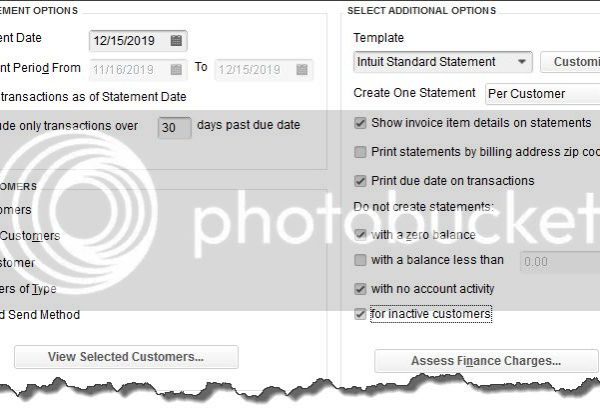This screenshot has height=420, width=600.
Task: Click the Customize template button
Action: 570,62
